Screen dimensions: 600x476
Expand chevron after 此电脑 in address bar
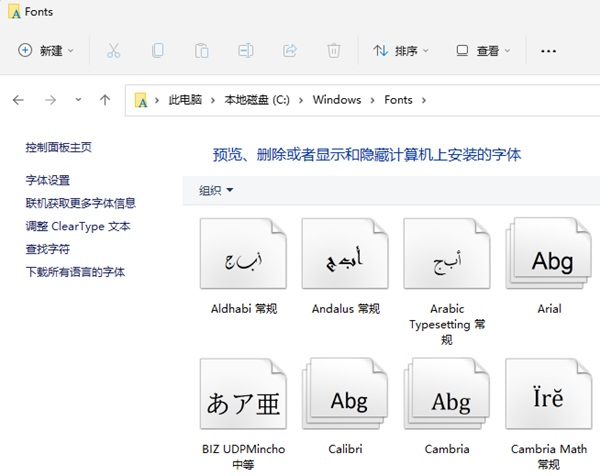coord(213,100)
